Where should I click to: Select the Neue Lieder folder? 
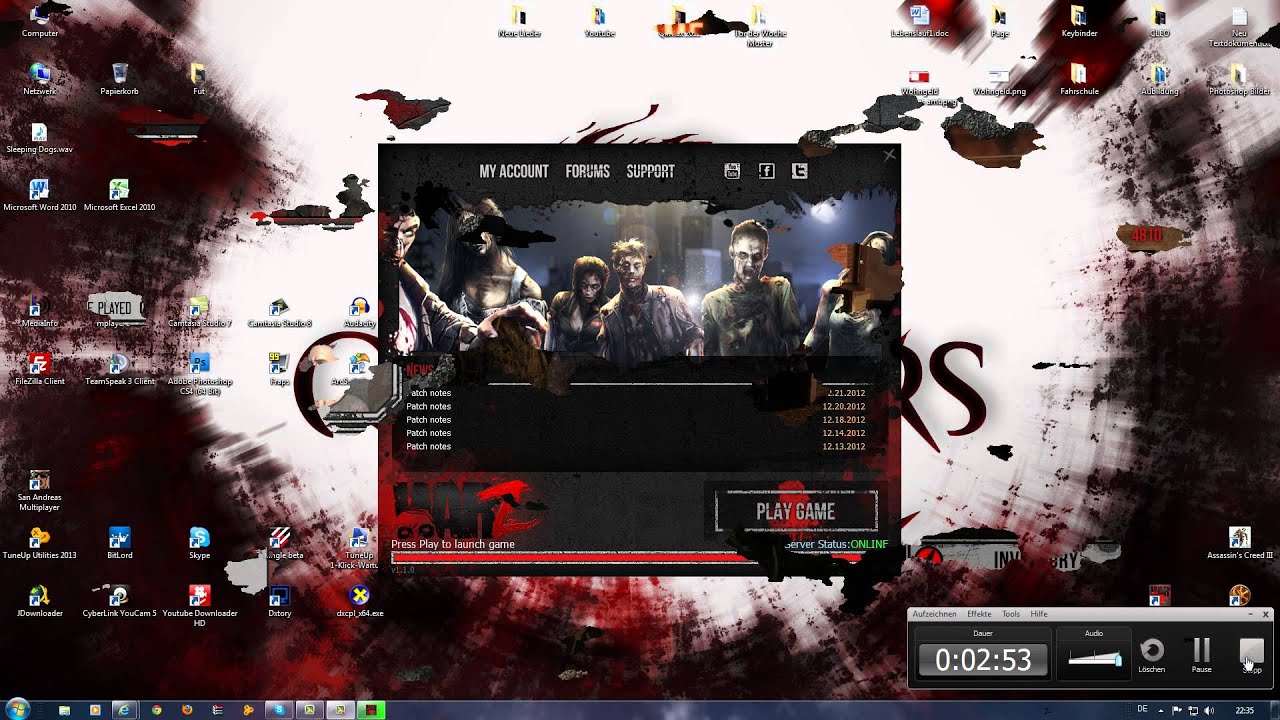519,21
